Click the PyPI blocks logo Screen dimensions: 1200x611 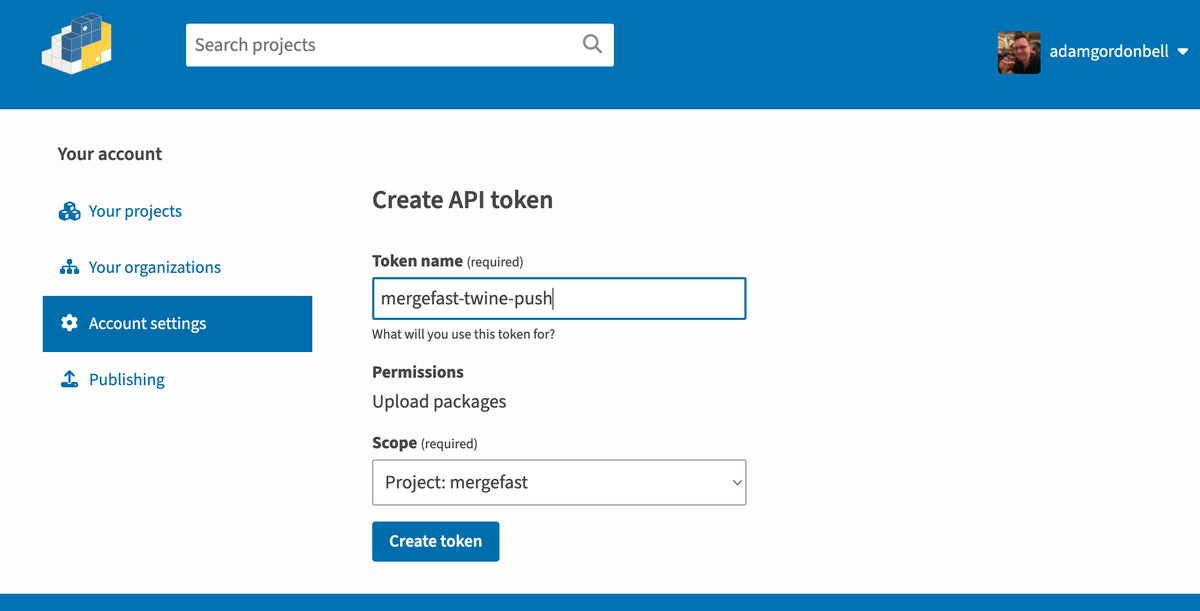pyautogui.click(x=77, y=44)
